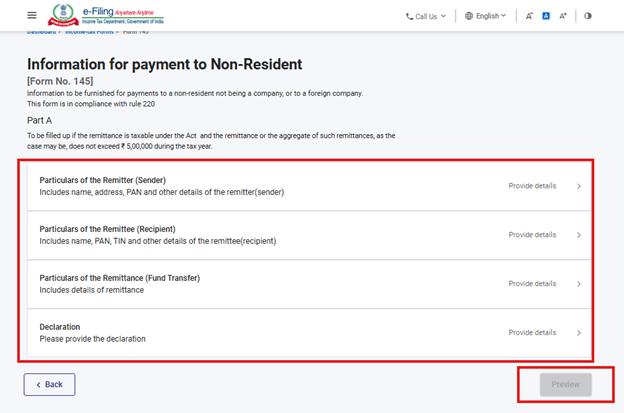Toggle high contrast mode icon
The height and width of the screenshot is (413, 624).
[587, 16]
